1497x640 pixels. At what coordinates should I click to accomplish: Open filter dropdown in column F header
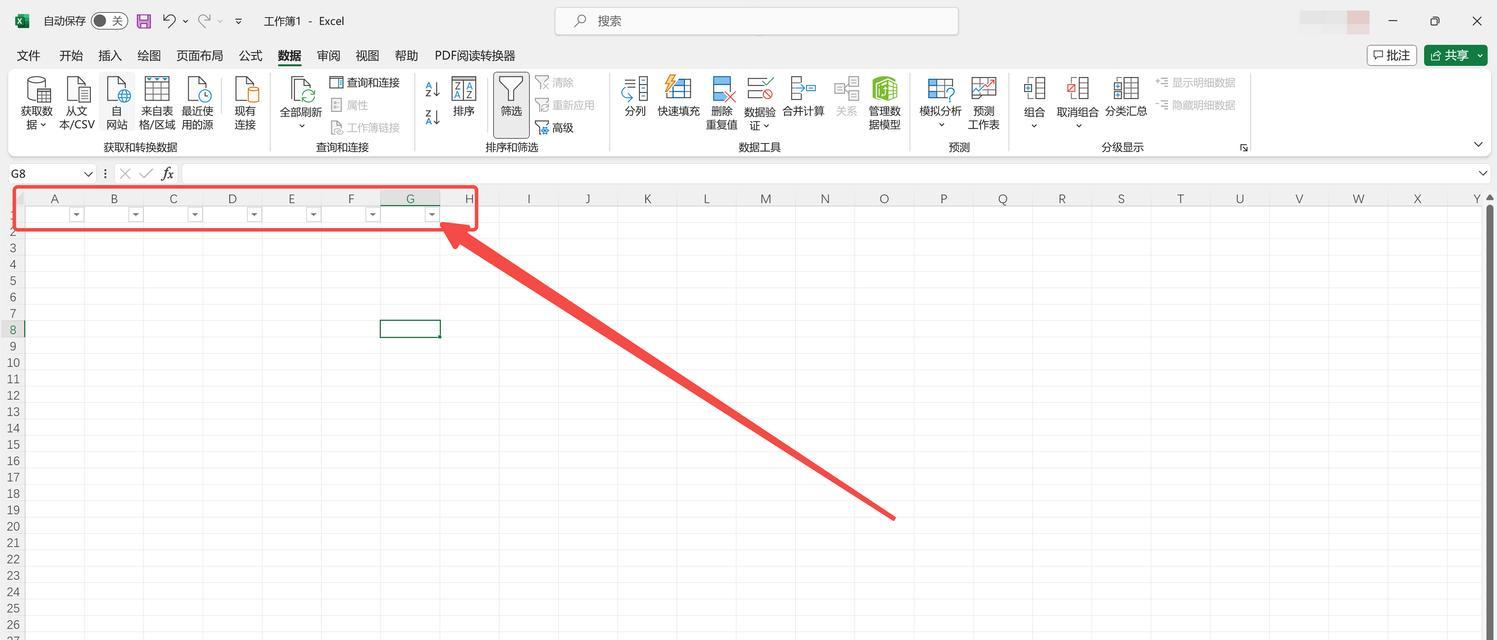[373, 215]
